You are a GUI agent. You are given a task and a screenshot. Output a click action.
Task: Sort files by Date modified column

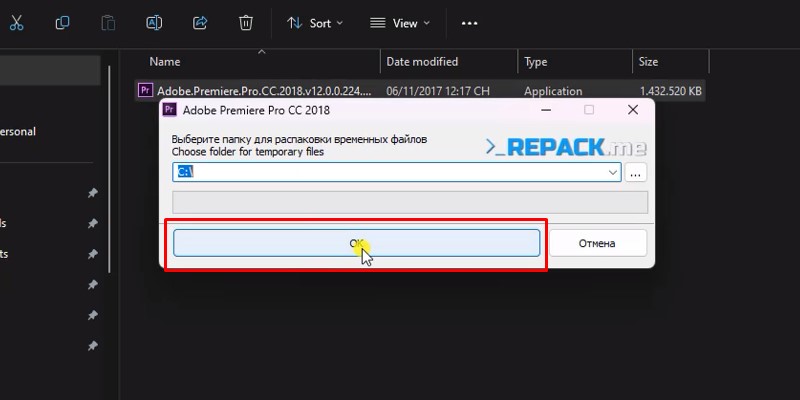422,62
